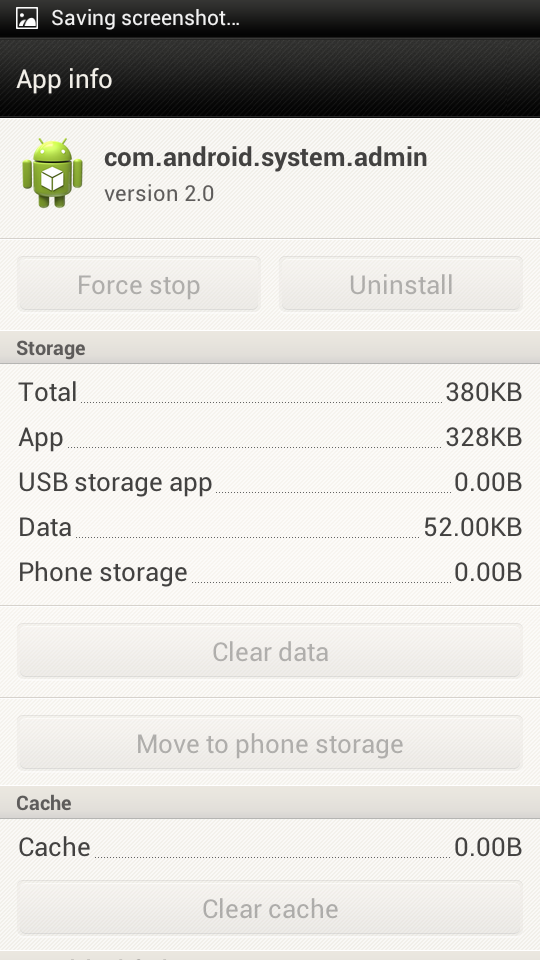This screenshot has width=540, height=960.
Task: Tap the 380KB total size value
Action: [484, 392]
